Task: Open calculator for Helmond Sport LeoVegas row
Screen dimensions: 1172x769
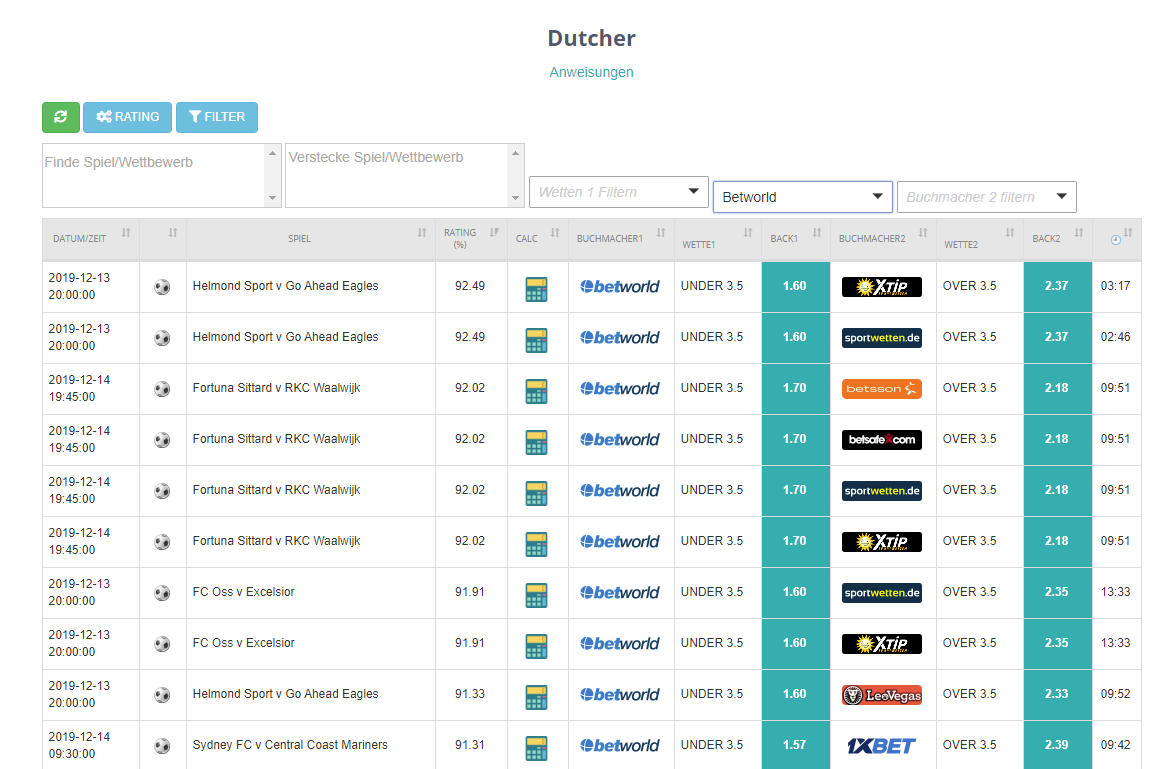Action: (536, 697)
